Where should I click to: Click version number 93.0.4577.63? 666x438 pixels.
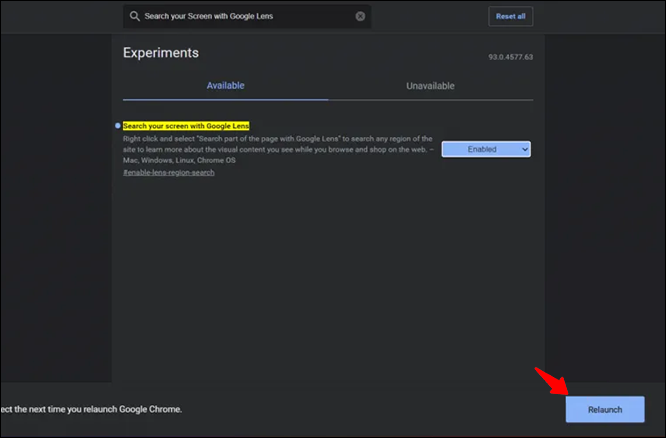tap(511, 57)
